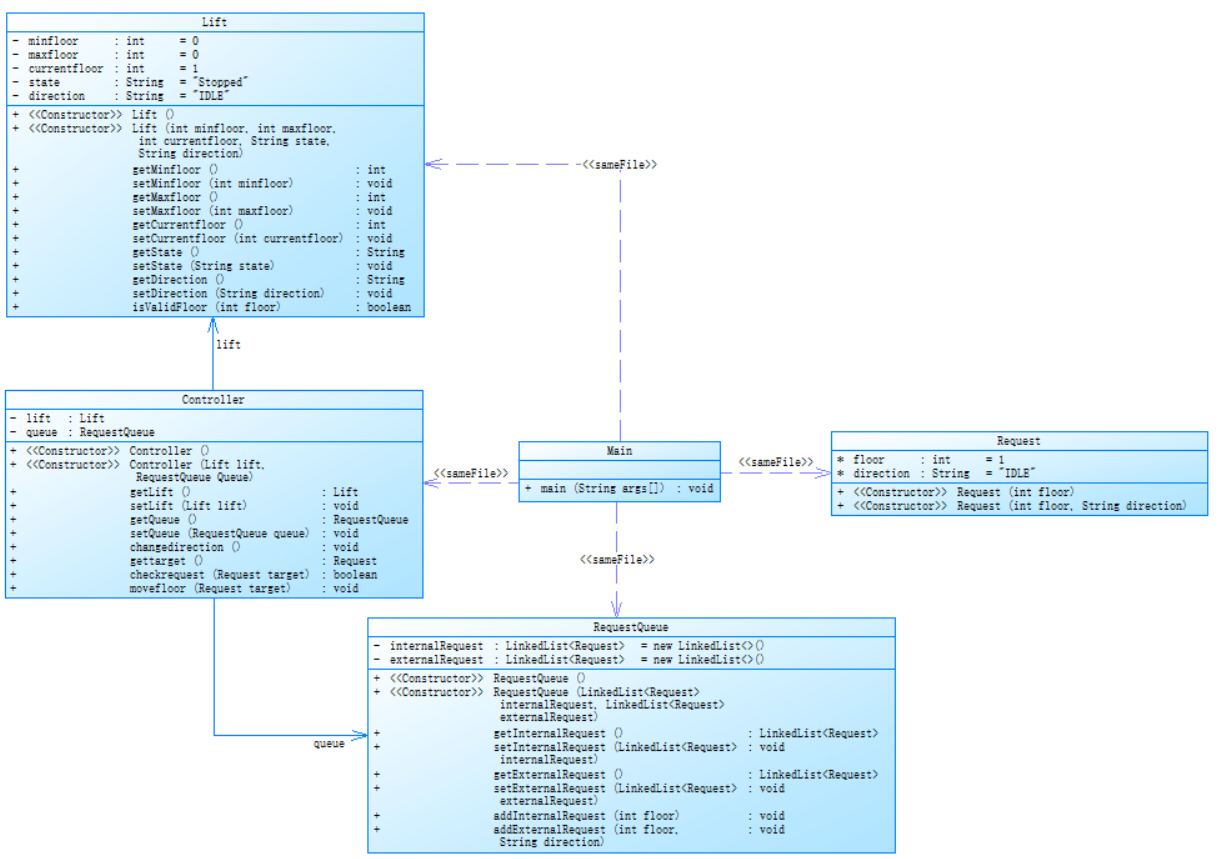1228x859 pixels.
Task: Click the isValidFloor method in Lift
Action: point(205,308)
